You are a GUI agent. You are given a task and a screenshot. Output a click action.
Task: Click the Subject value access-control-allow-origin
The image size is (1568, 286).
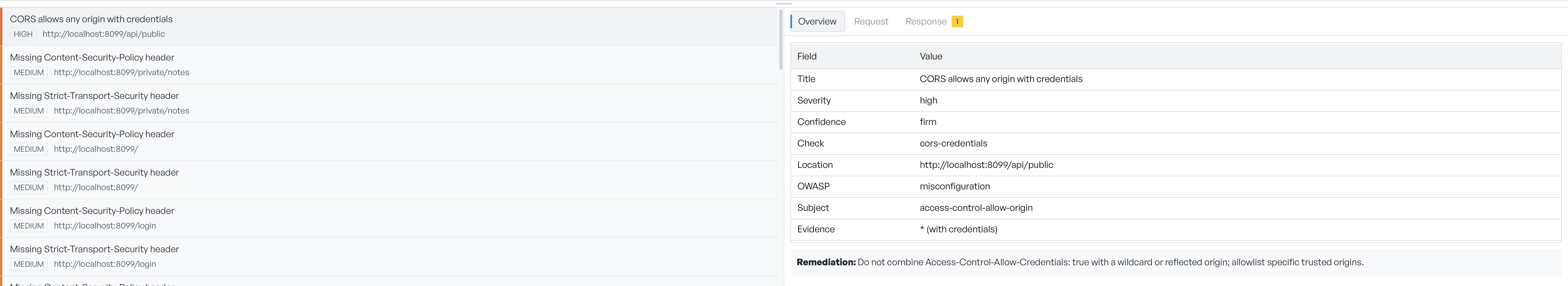pyautogui.click(x=976, y=207)
